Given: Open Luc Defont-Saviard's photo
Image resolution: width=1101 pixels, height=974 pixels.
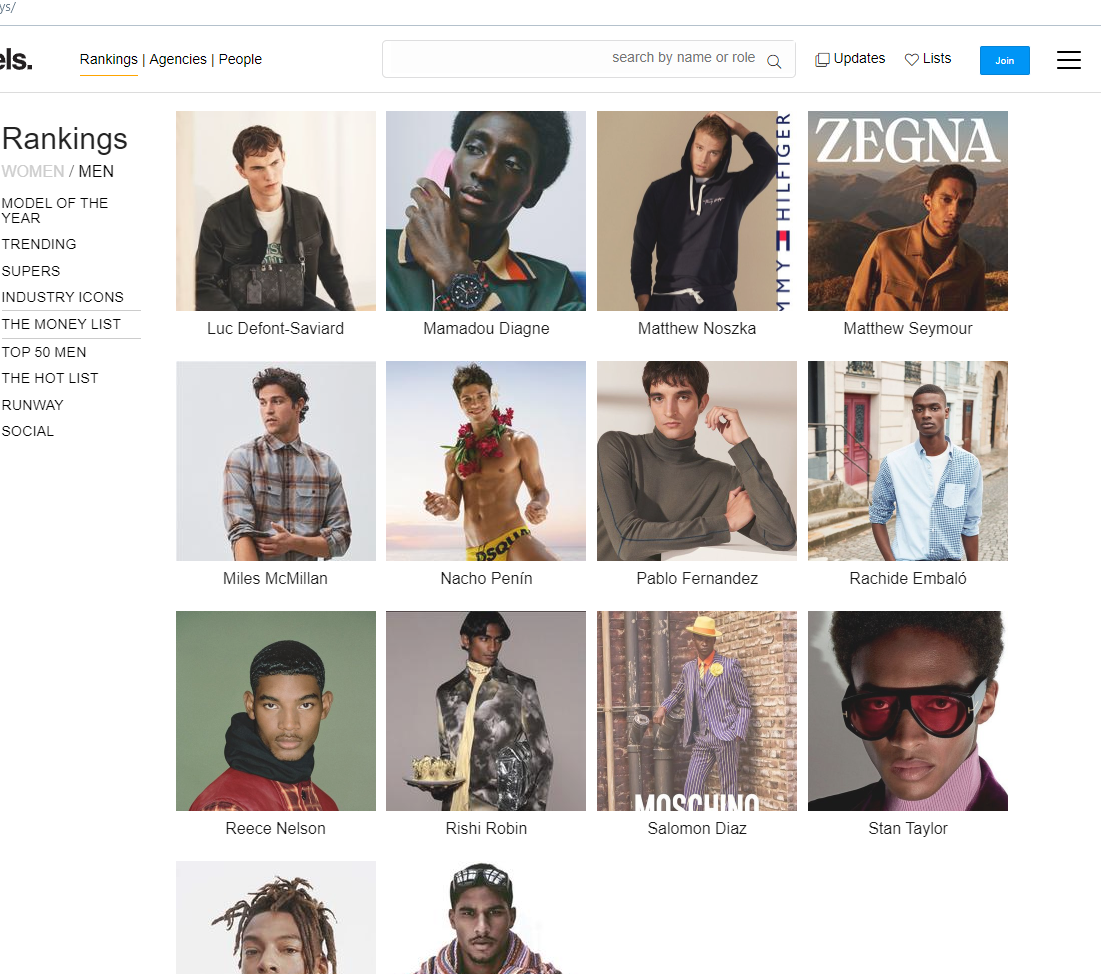Looking at the screenshot, I should pyautogui.click(x=275, y=211).
